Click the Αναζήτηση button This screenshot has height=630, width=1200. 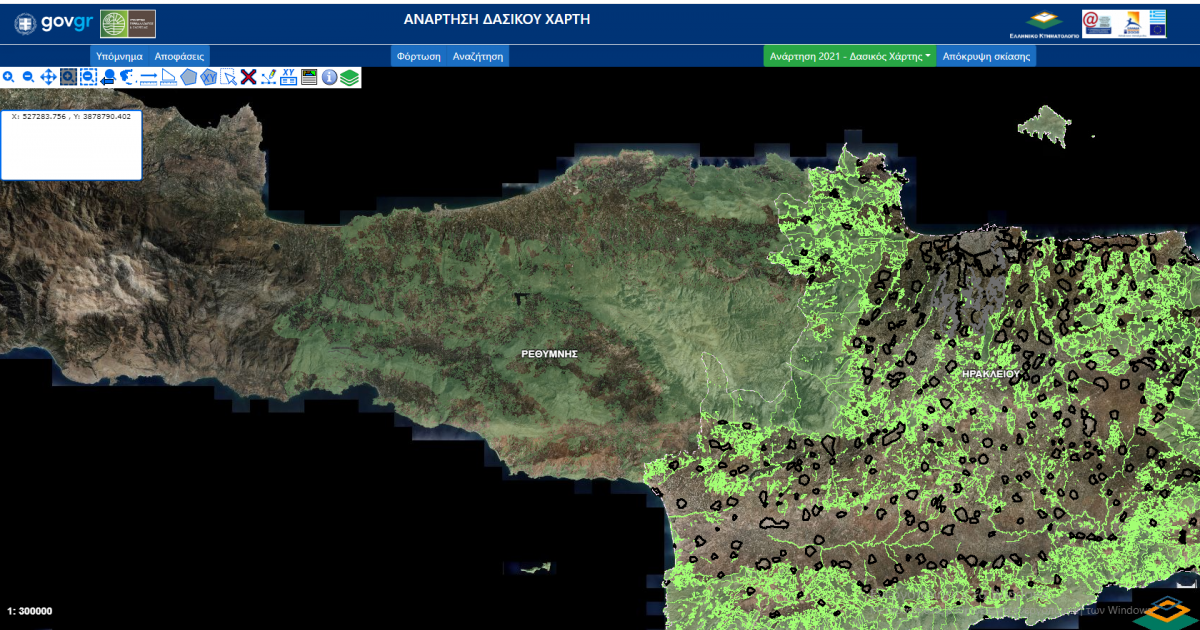(x=477, y=57)
